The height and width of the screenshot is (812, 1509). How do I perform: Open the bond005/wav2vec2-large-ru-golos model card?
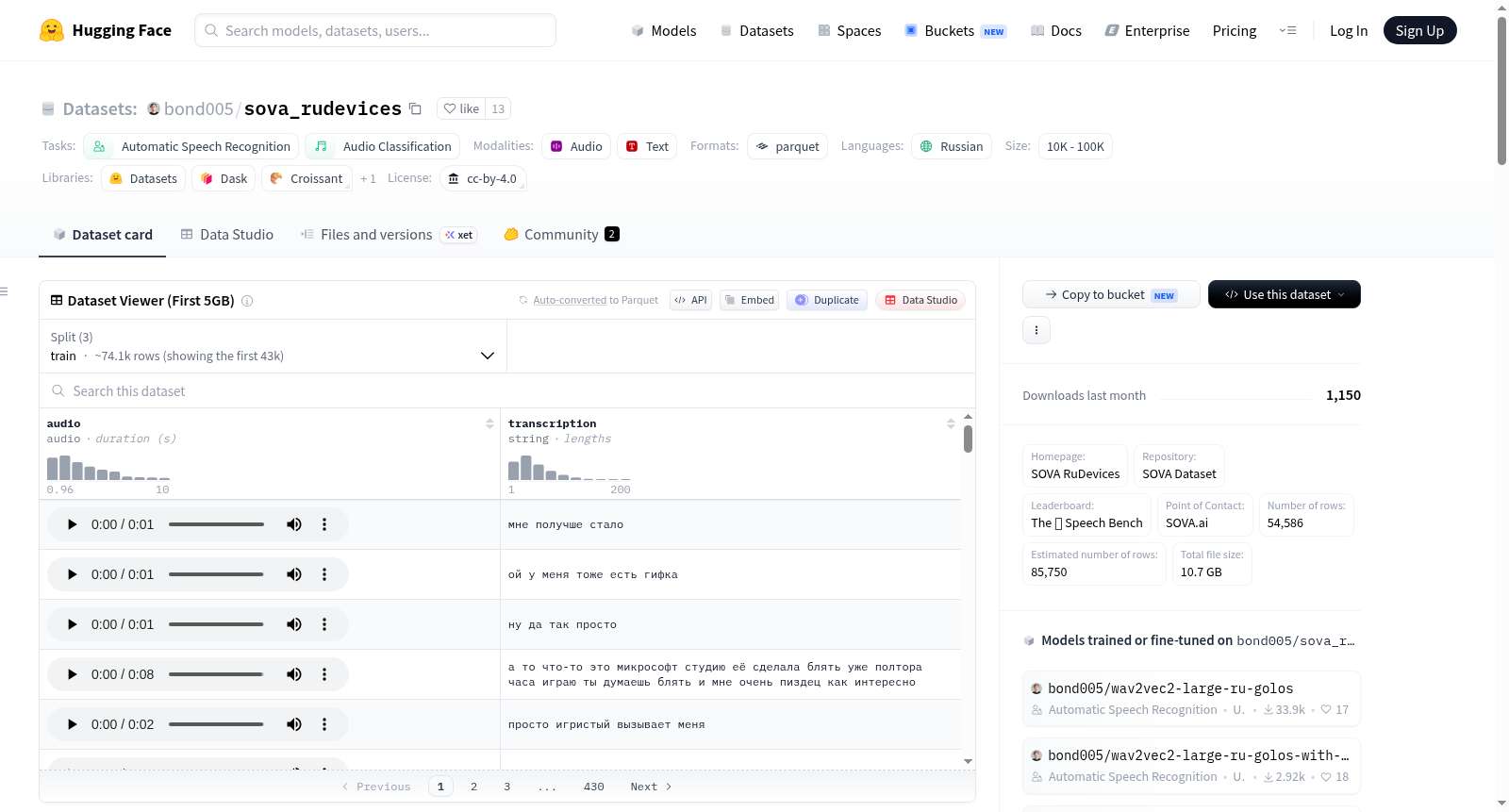point(1191,699)
